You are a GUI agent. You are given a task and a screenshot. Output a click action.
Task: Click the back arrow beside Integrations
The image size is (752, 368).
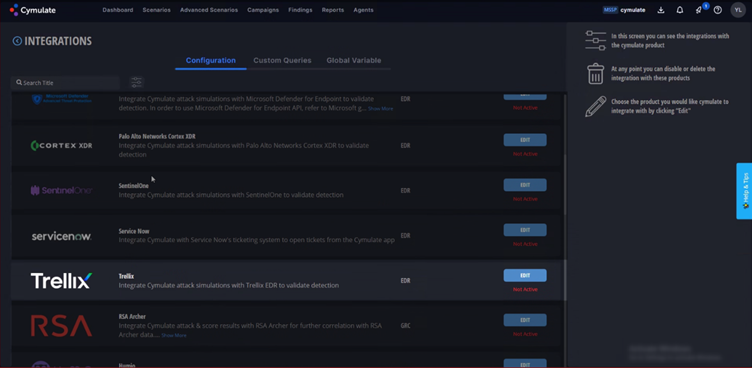tap(17, 41)
